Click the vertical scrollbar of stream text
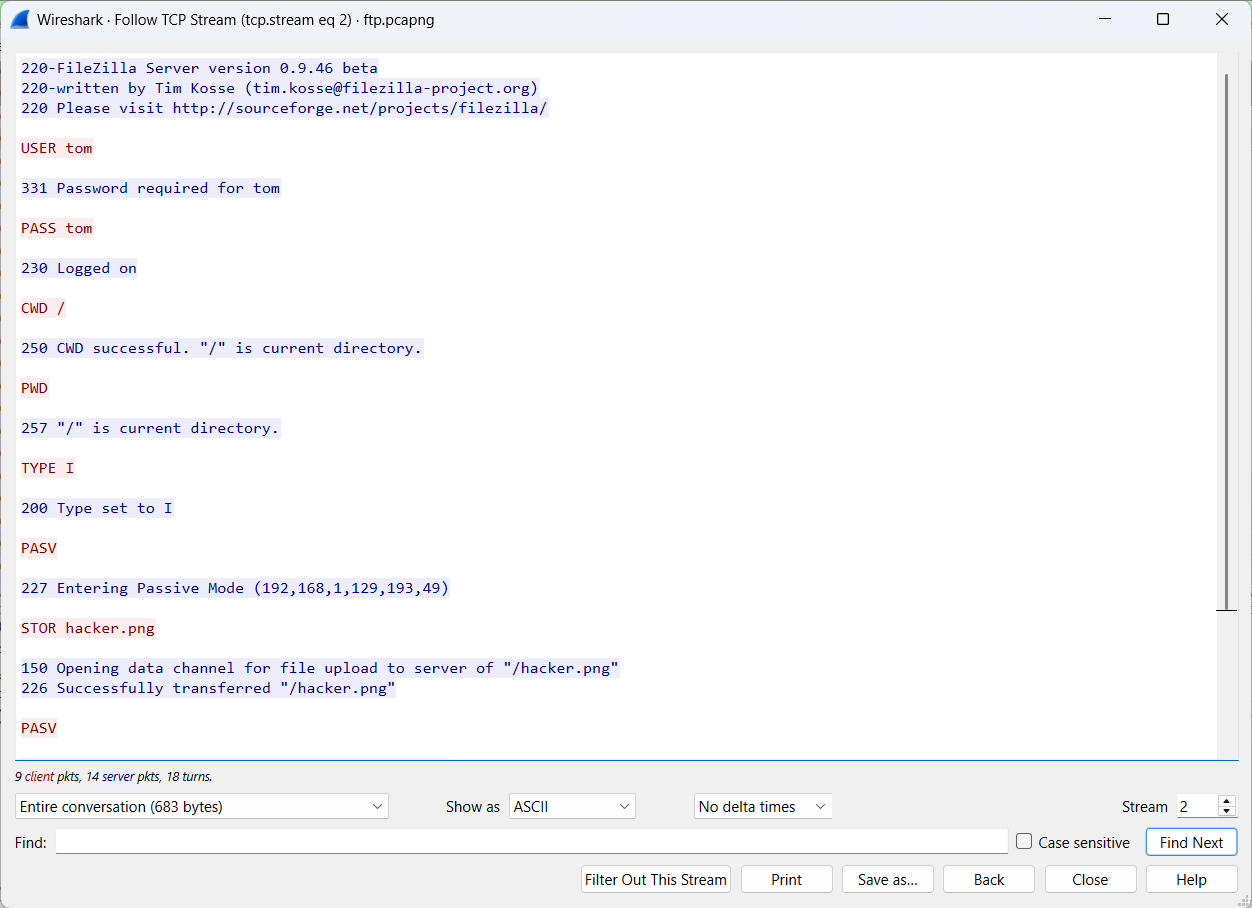 1227,340
